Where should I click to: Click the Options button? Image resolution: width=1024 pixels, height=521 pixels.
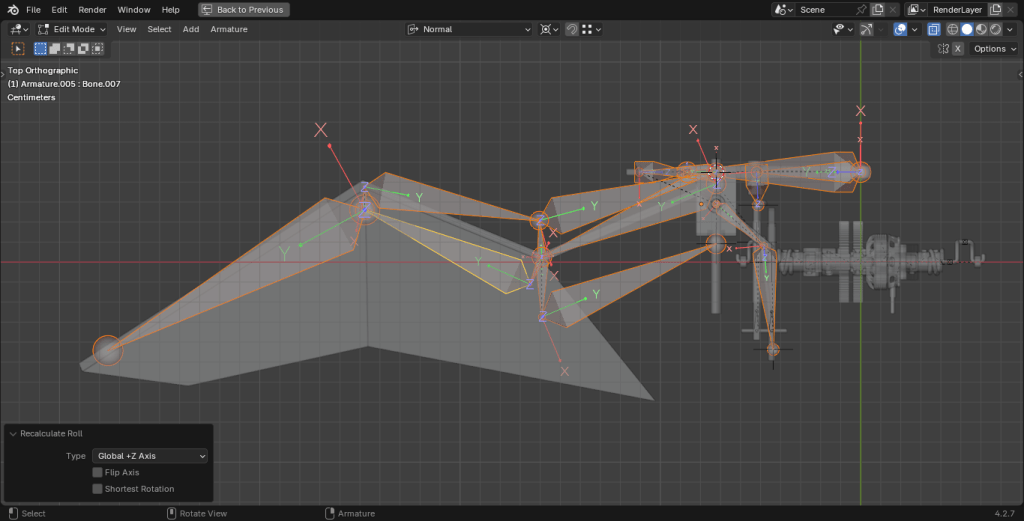click(993, 48)
